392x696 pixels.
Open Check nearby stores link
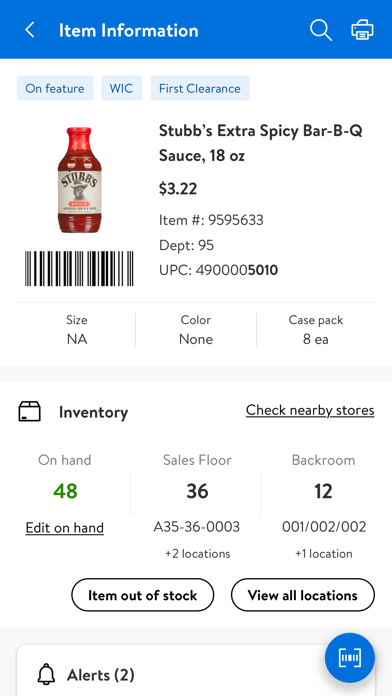coord(310,410)
